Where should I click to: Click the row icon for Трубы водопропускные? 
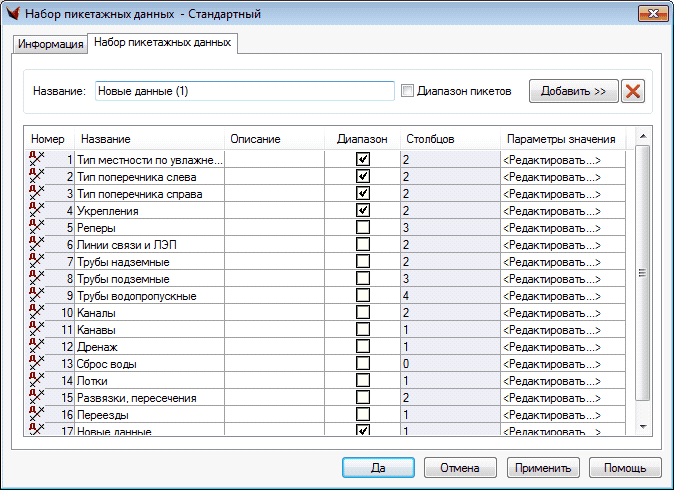coord(38,295)
